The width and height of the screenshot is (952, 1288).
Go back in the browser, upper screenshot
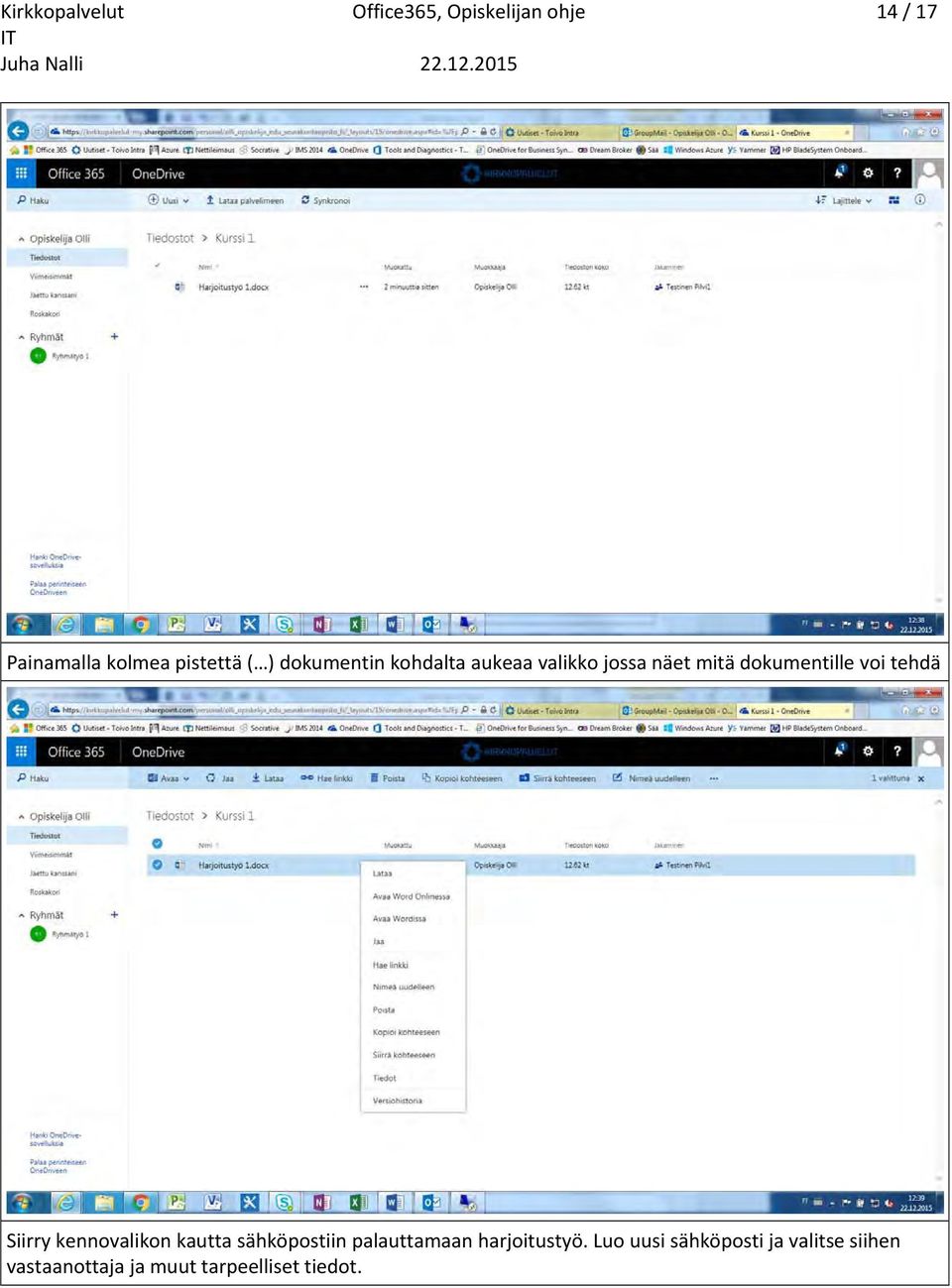pyautogui.click(x=18, y=131)
